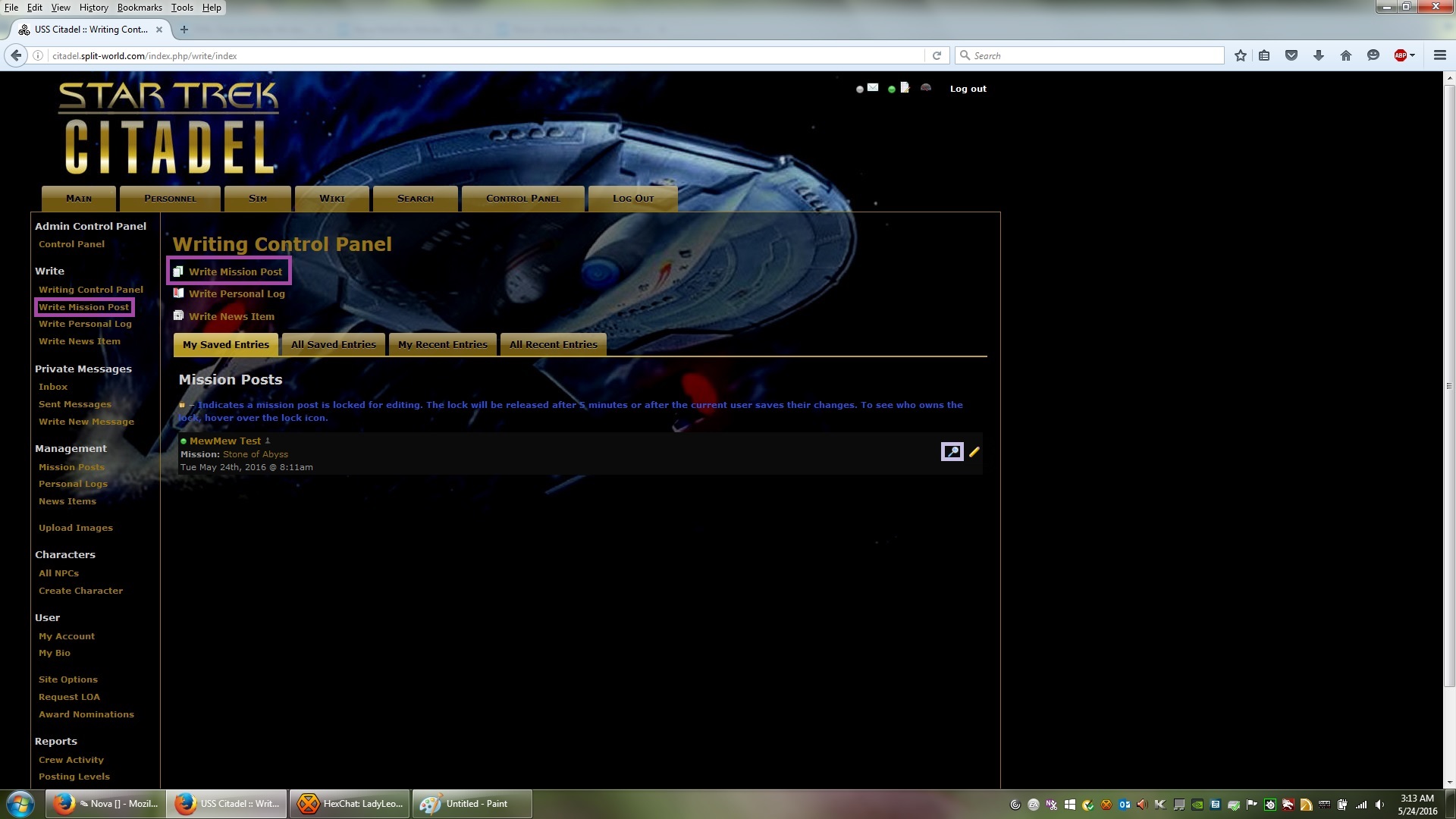Open the Personnel navigation tab
The image size is (1456, 819).
pyautogui.click(x=170, y=199)
